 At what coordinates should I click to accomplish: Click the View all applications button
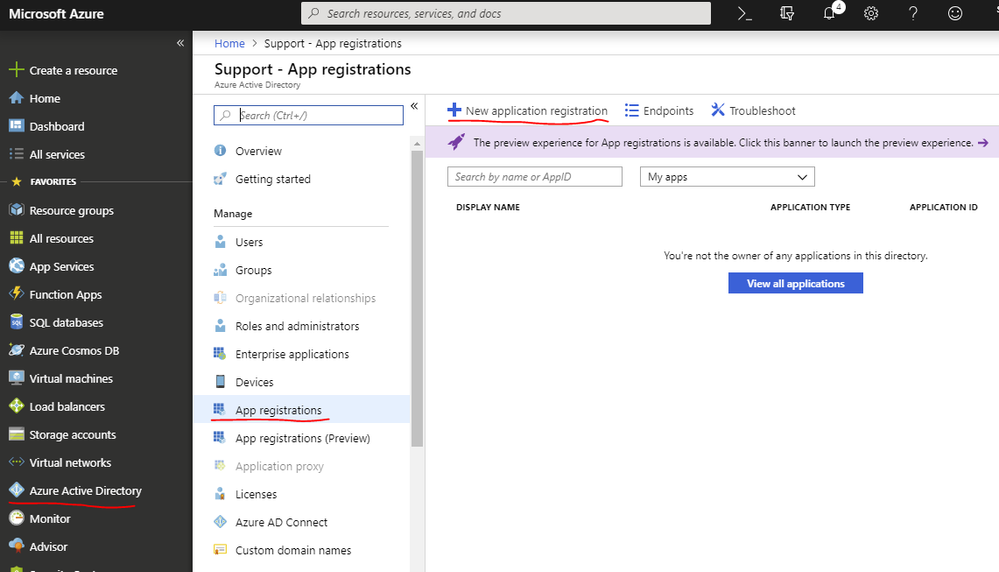[x=795, y=284]
